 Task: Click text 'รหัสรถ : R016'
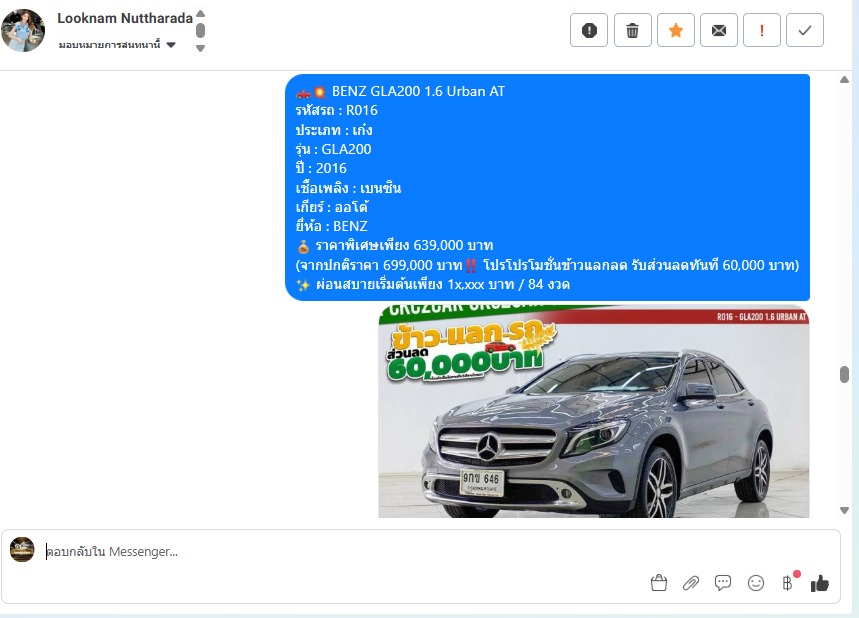[336, 110]
